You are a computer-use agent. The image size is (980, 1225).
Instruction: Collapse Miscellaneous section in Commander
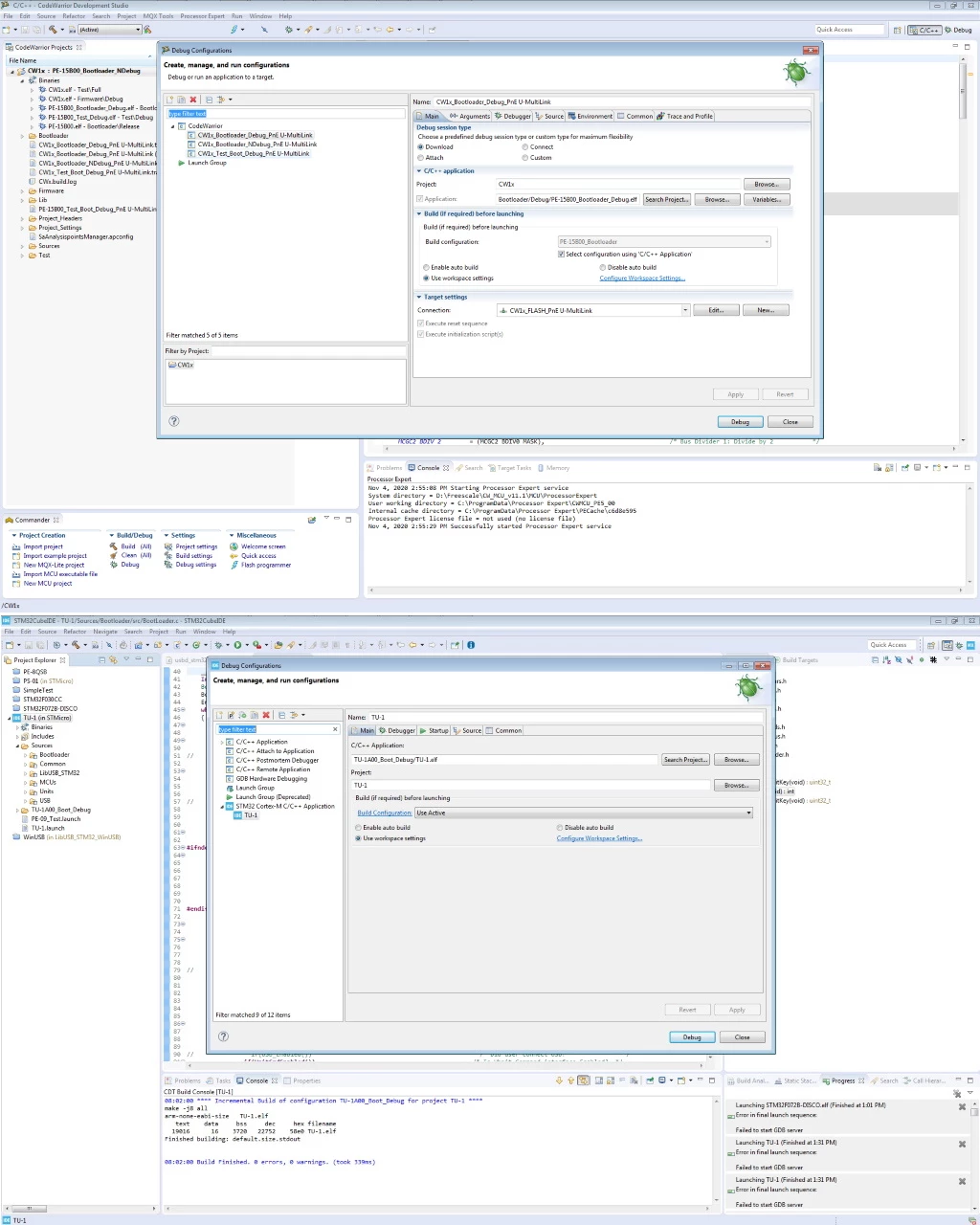(x=232, y=536)
